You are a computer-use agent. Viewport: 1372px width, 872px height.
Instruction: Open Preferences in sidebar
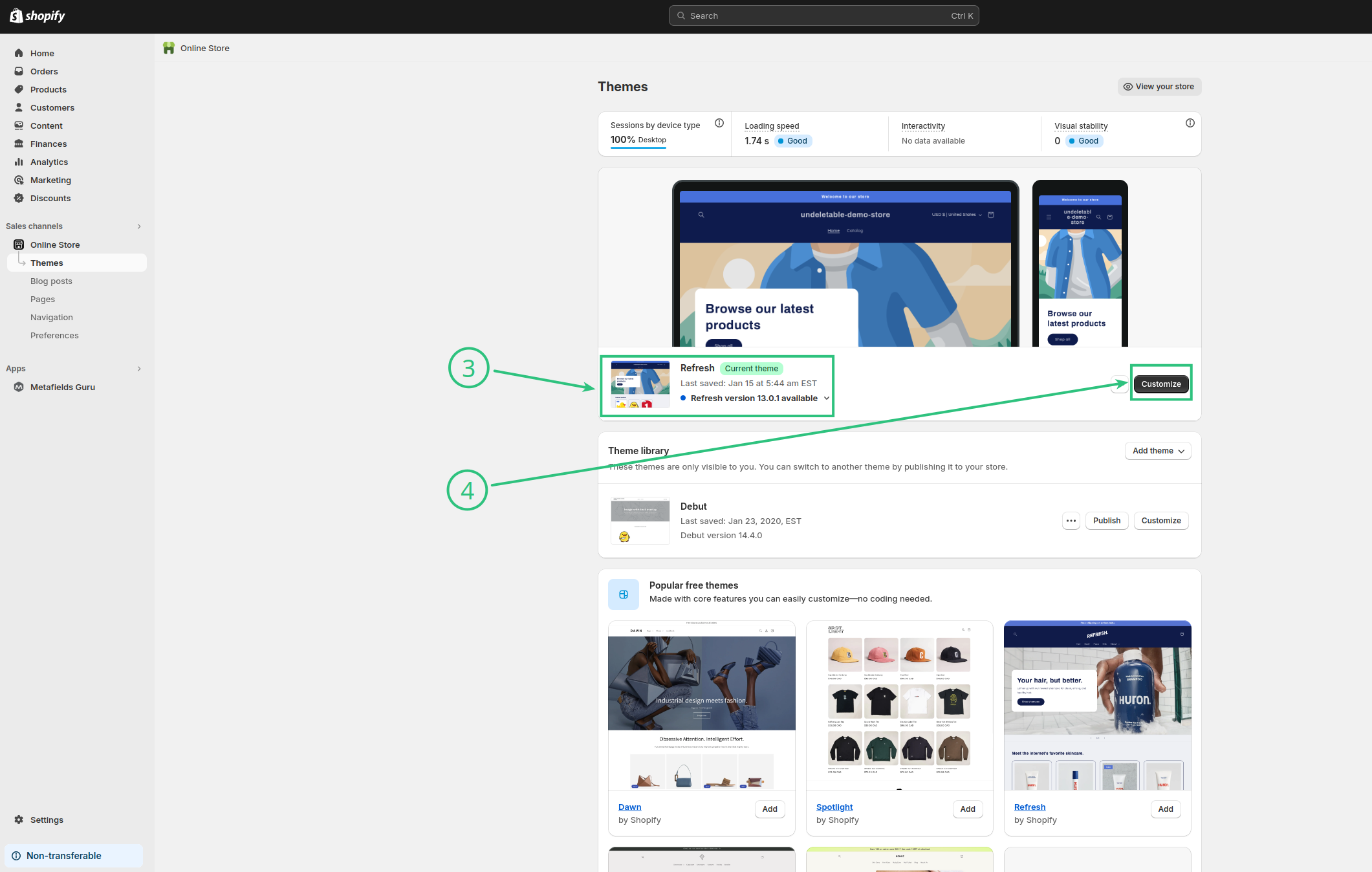click(x=54, y=335)
